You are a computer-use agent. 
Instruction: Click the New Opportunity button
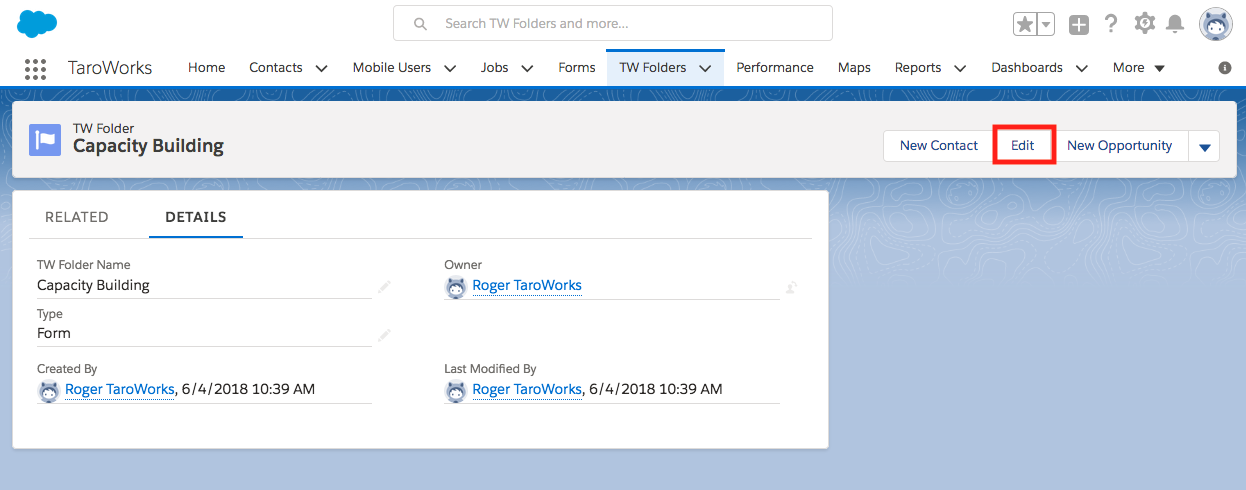1119,145
